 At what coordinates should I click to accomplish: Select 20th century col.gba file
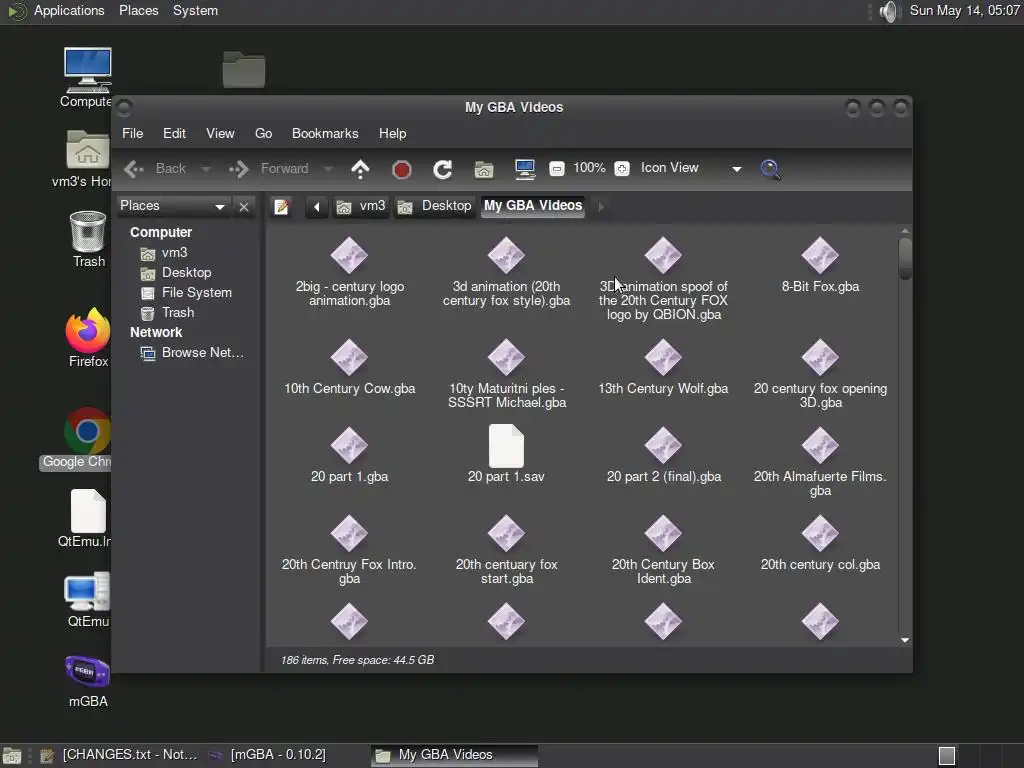click(x=820, y=543)
